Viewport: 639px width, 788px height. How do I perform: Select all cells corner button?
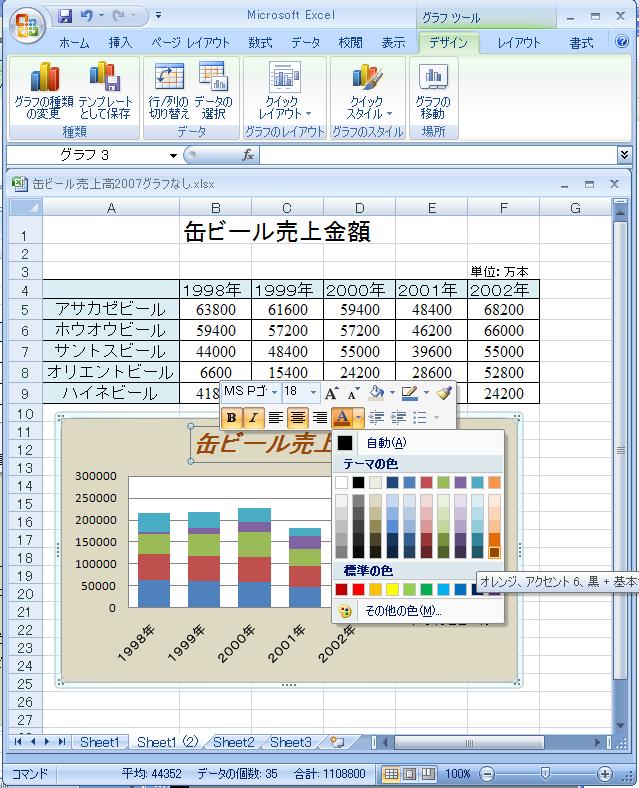pos(26,207)
